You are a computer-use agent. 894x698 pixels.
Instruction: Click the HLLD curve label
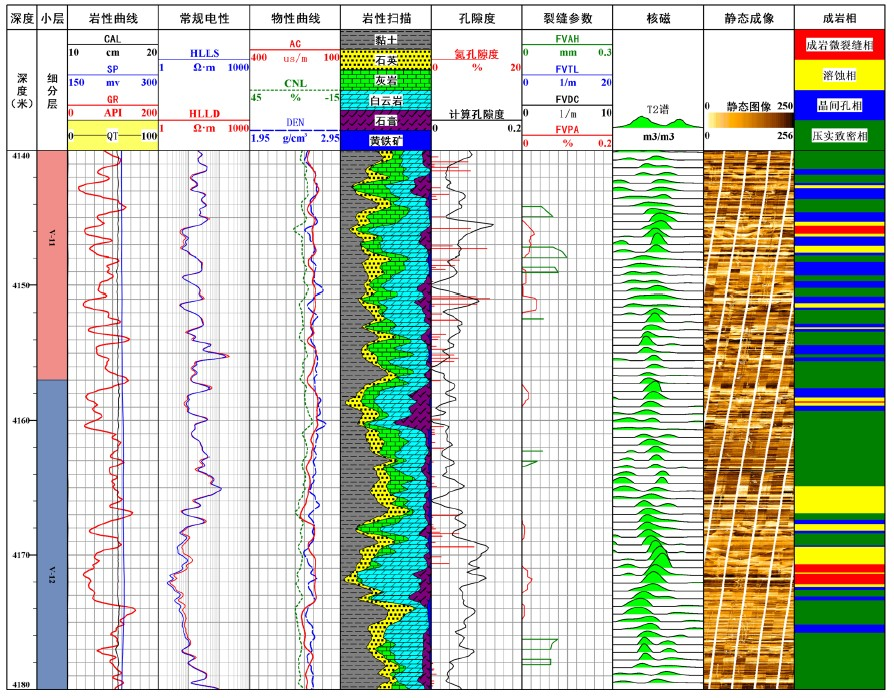click(x=203, y=114)
